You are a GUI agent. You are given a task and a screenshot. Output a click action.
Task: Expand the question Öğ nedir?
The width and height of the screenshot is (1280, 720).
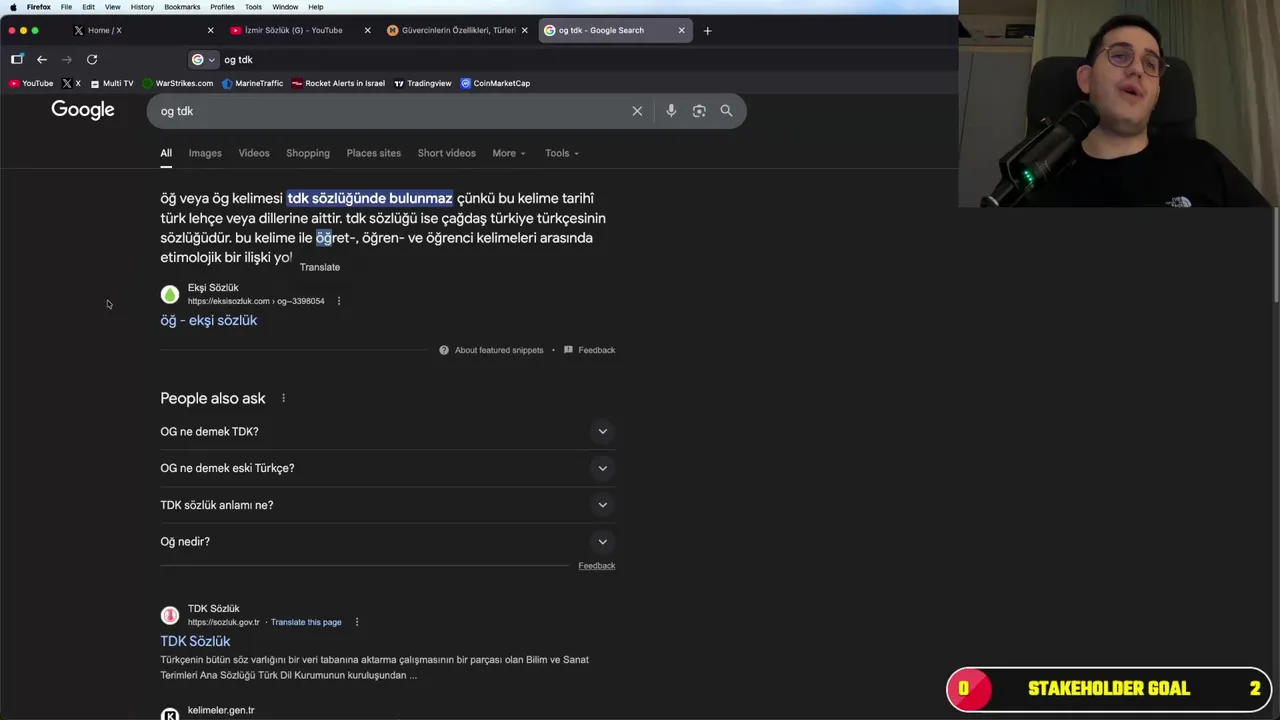387,541
